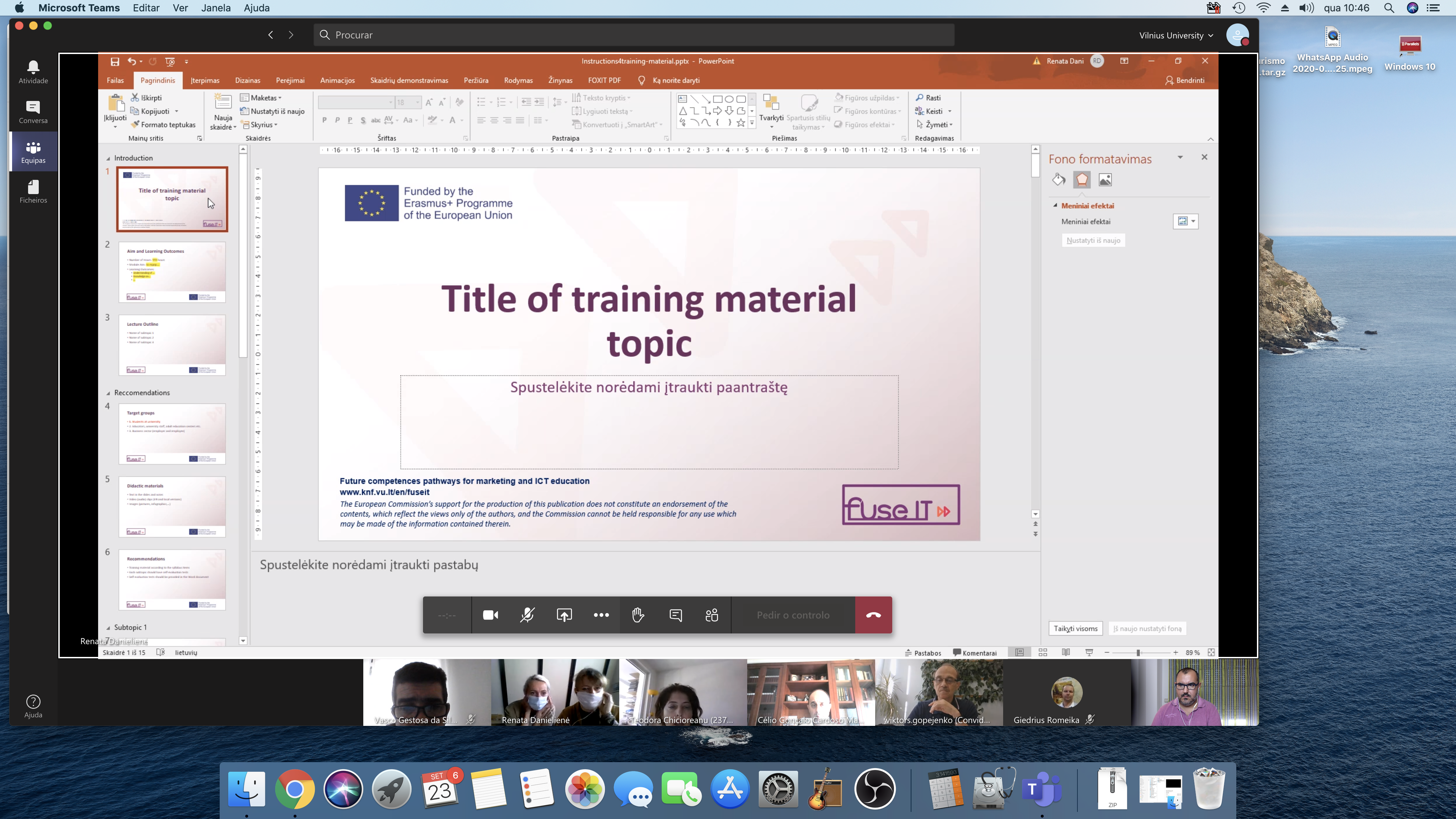Show meeting chat from meeting bar

[x=675, y=615]
